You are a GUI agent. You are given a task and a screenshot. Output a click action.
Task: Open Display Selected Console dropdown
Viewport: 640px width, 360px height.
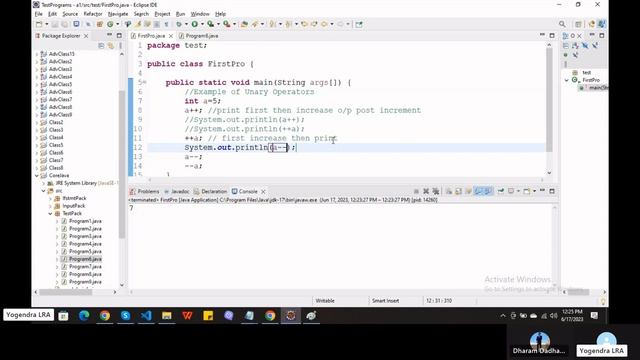518,191
